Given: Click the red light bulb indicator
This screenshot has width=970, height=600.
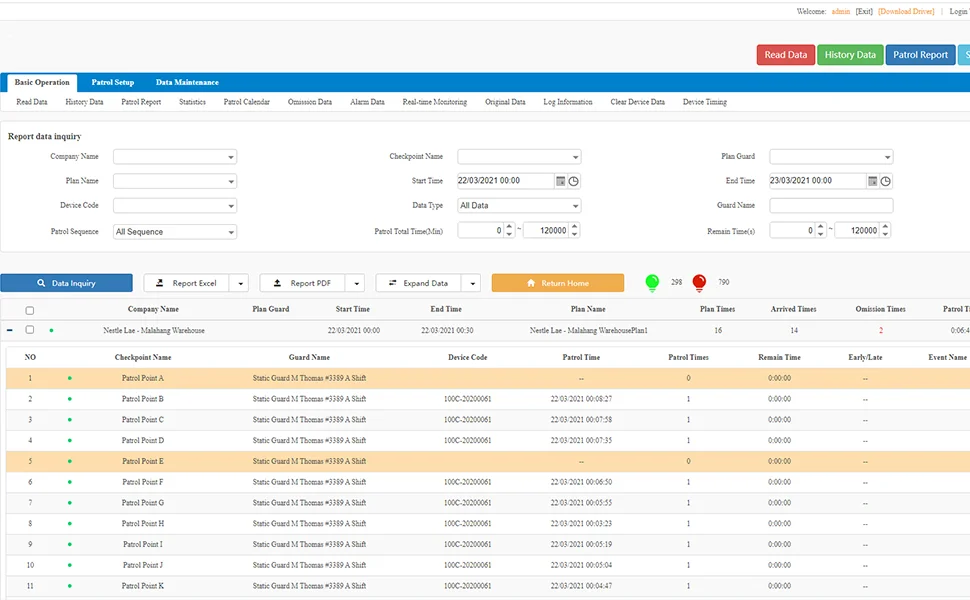Looking at the screenshot, I should (x=699, y=282).
